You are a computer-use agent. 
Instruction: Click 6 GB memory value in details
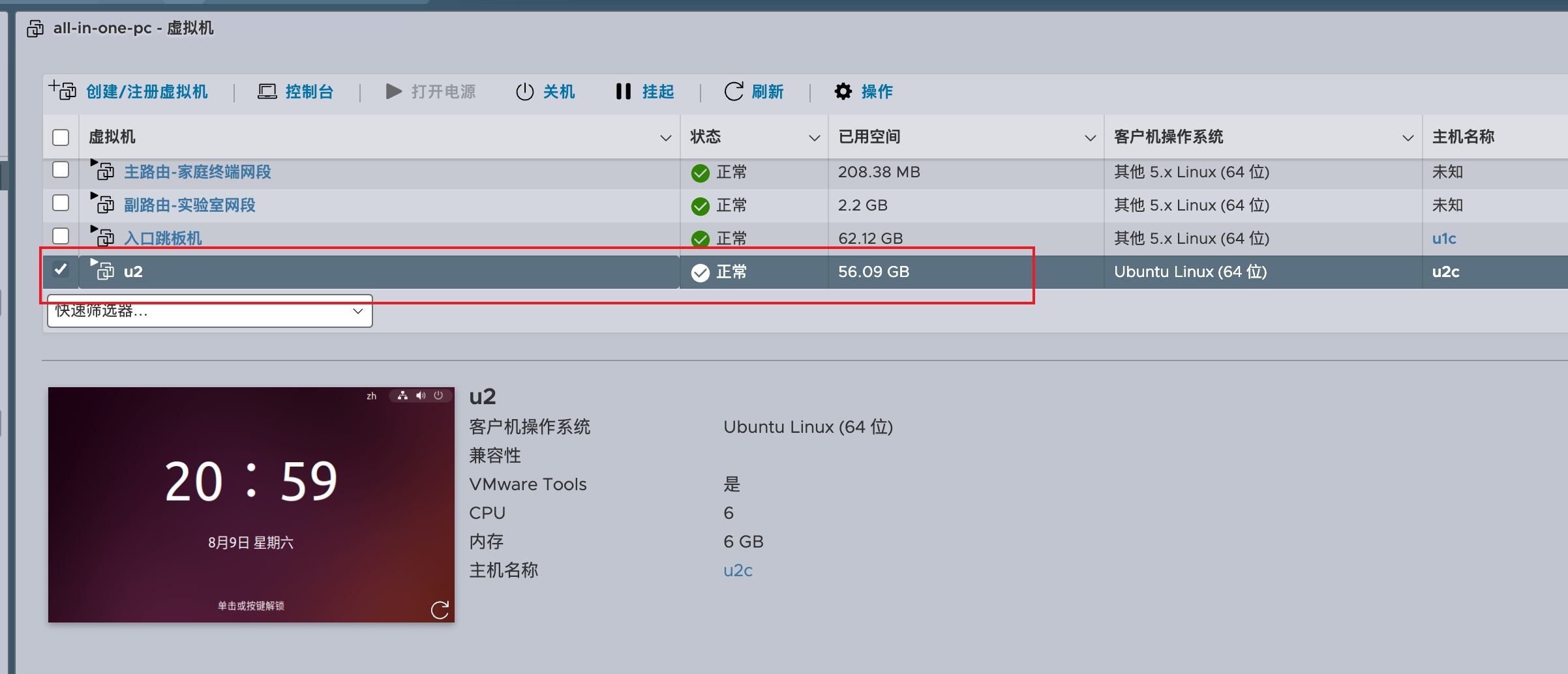click(744, 542)
